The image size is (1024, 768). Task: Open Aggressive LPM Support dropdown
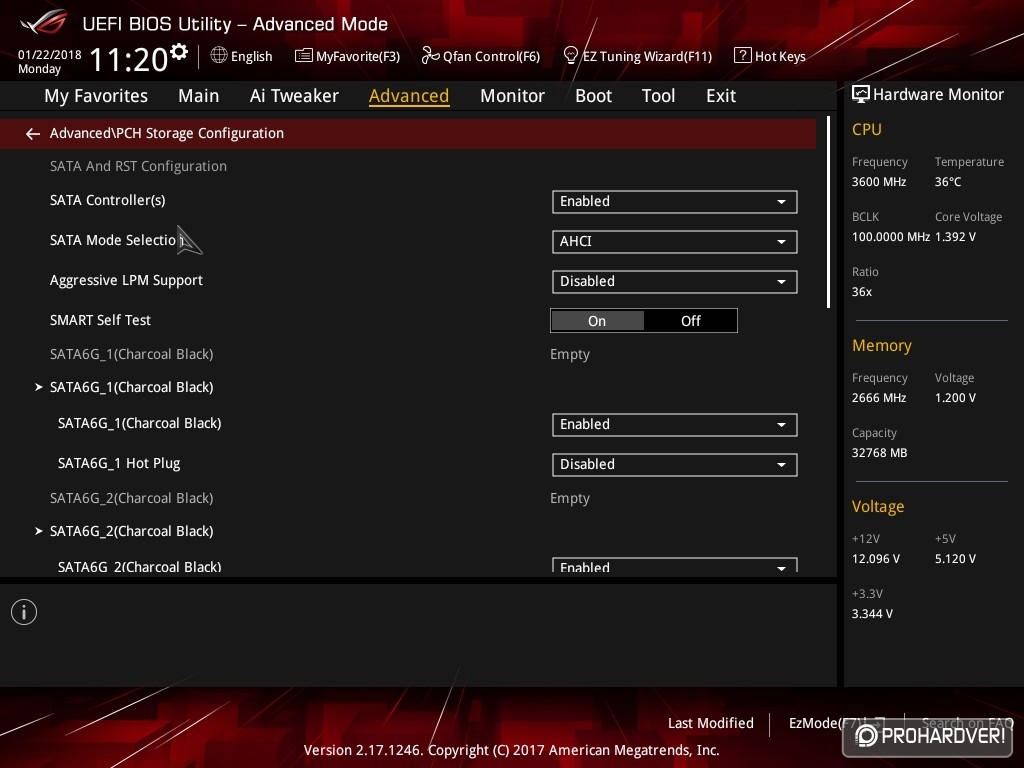674,281
